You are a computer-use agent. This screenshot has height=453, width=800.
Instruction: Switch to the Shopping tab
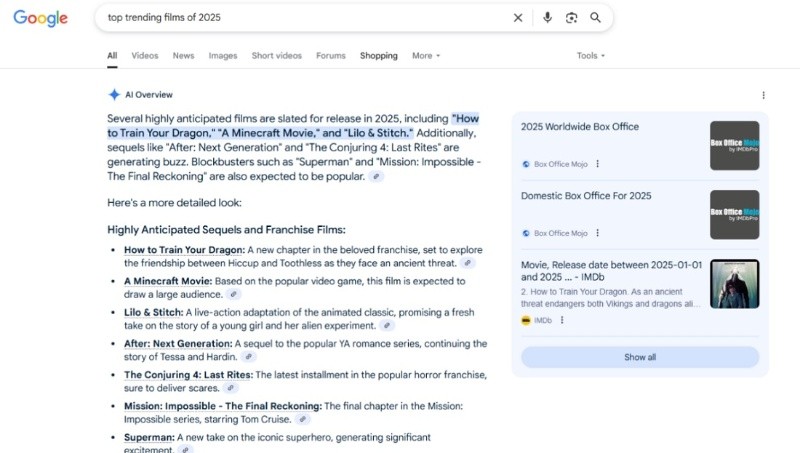click(x=379, y=56)
